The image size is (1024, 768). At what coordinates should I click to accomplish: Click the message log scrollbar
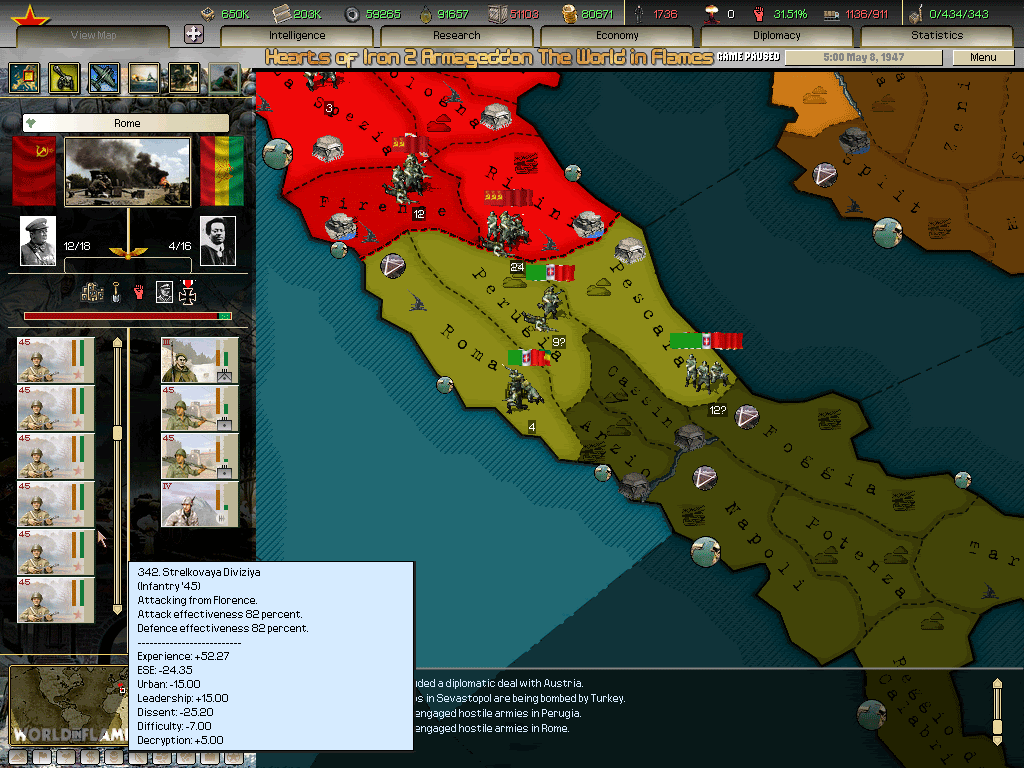996,710
